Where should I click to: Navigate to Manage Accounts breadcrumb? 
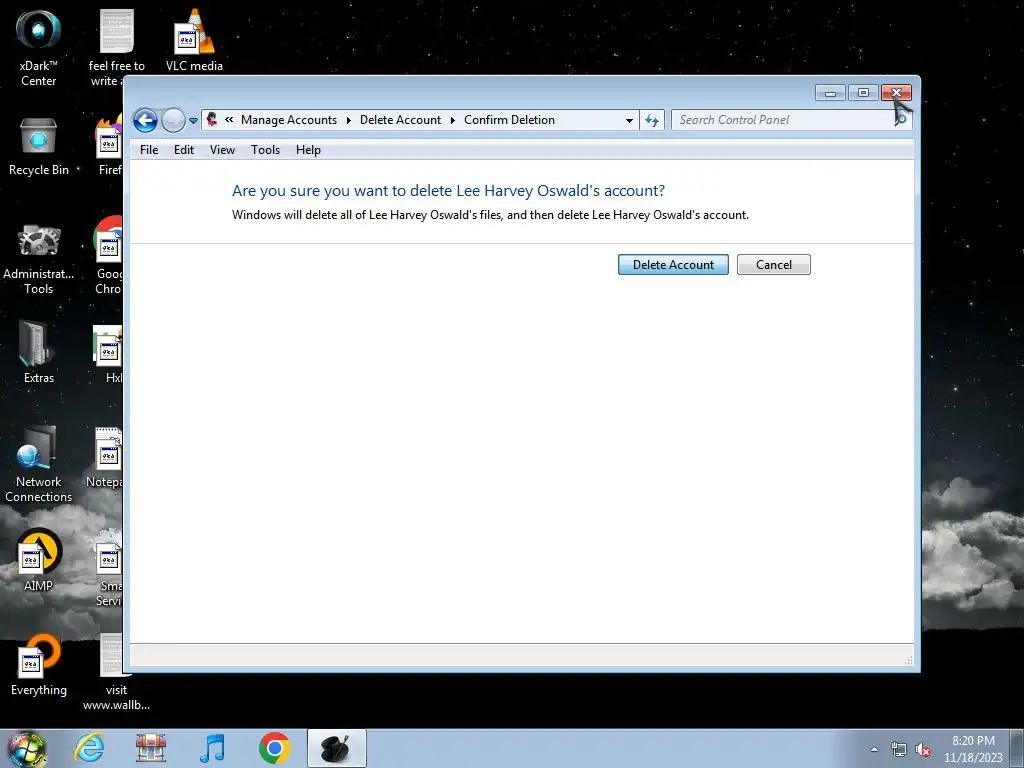[x=289, y=120]
